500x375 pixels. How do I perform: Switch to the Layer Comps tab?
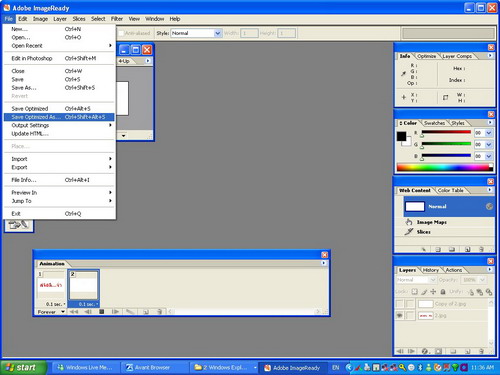pyautogui.click(x=457, y=56)
